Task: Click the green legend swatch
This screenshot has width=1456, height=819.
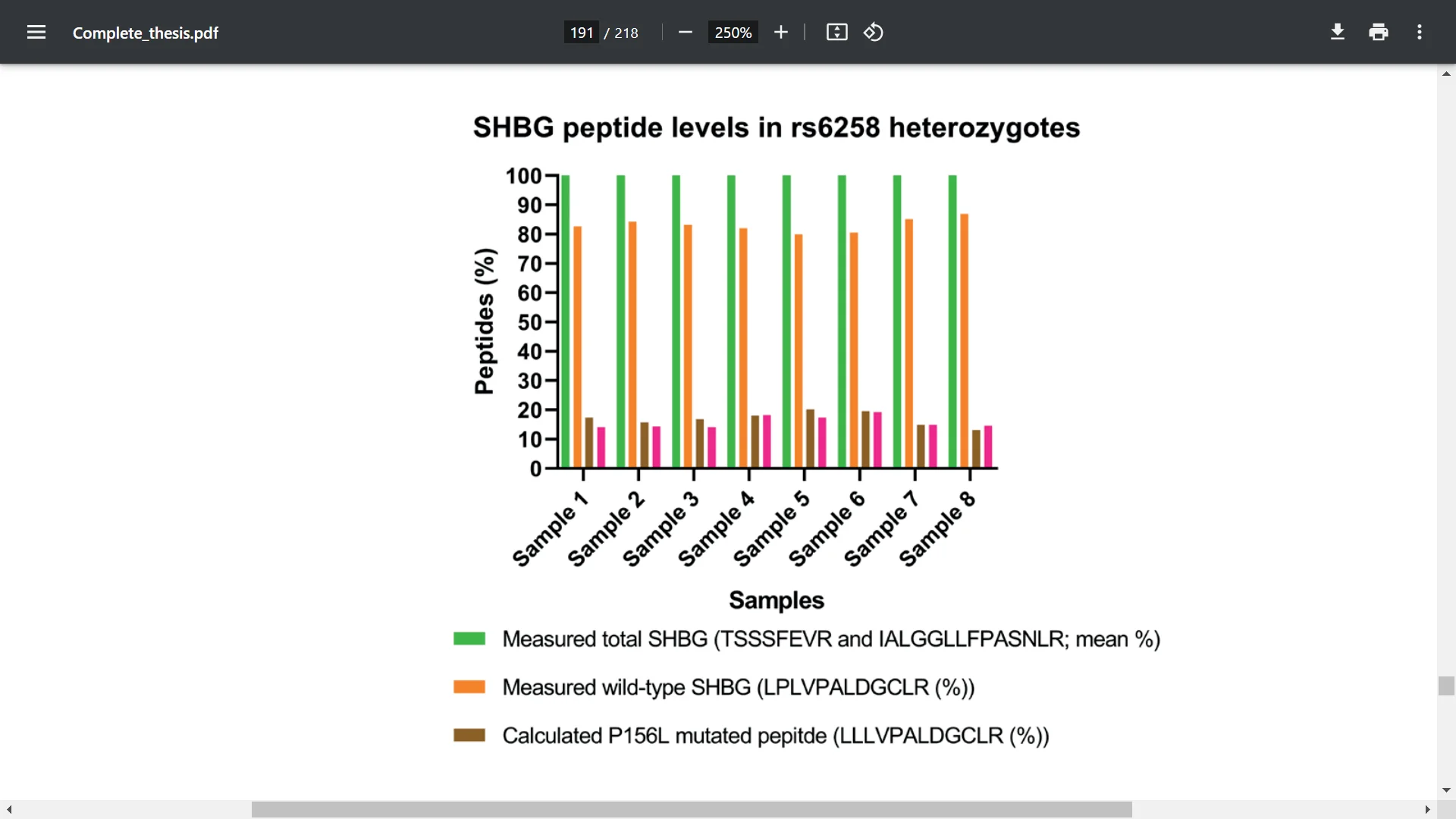Action: tap(469, 639)
